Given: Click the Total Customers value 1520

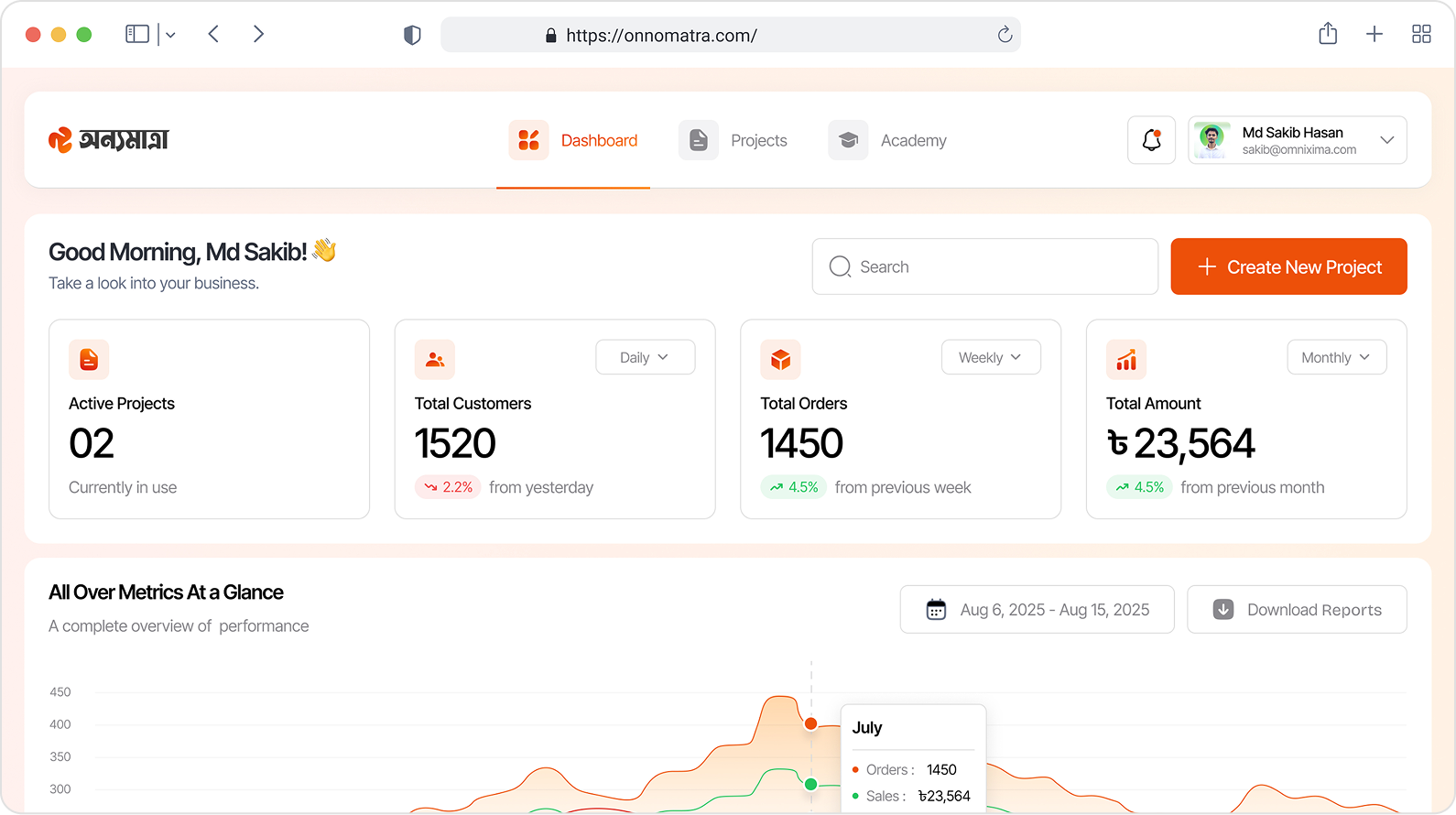Looking at the screenshot, I should 455,444.
